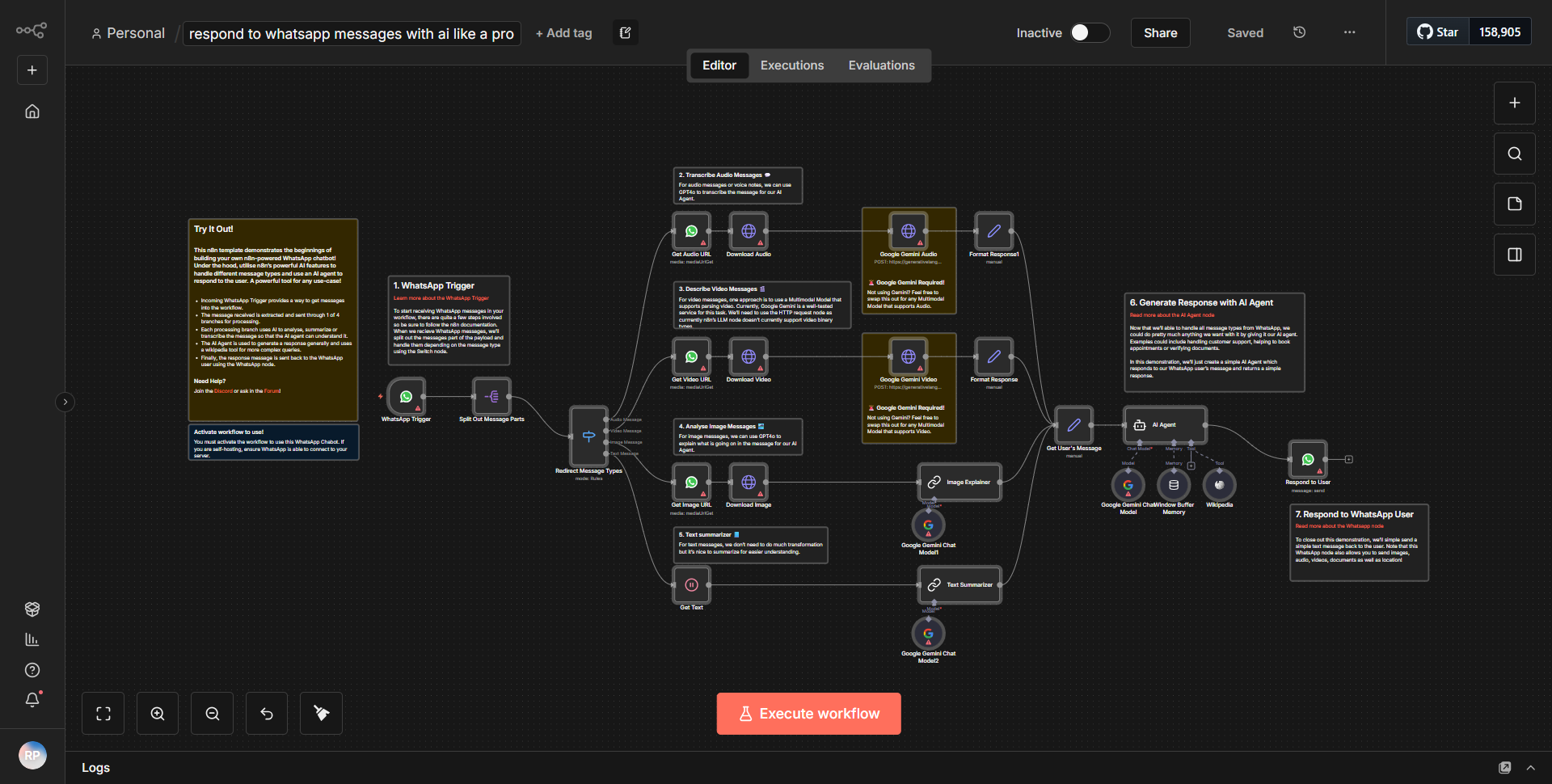Click the GitHub Star button

coord(1437,32)
